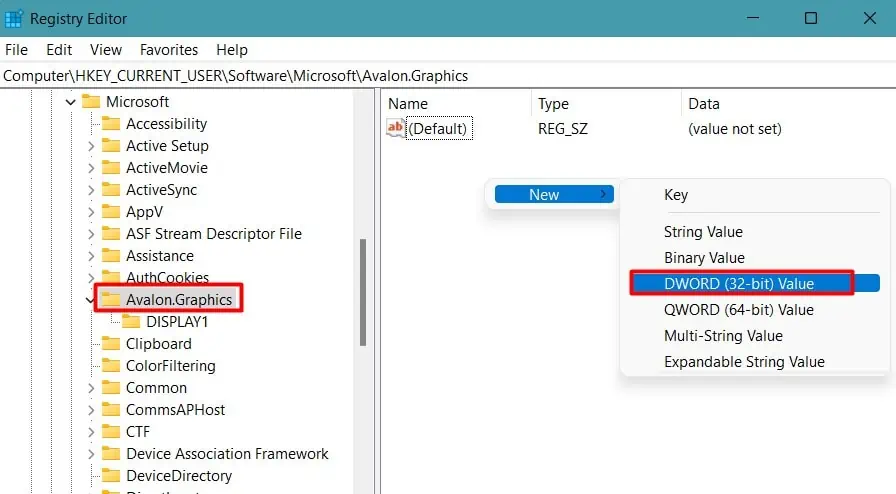Click the (value not set) data cell

pyautogui.click(x=735, y=129)
